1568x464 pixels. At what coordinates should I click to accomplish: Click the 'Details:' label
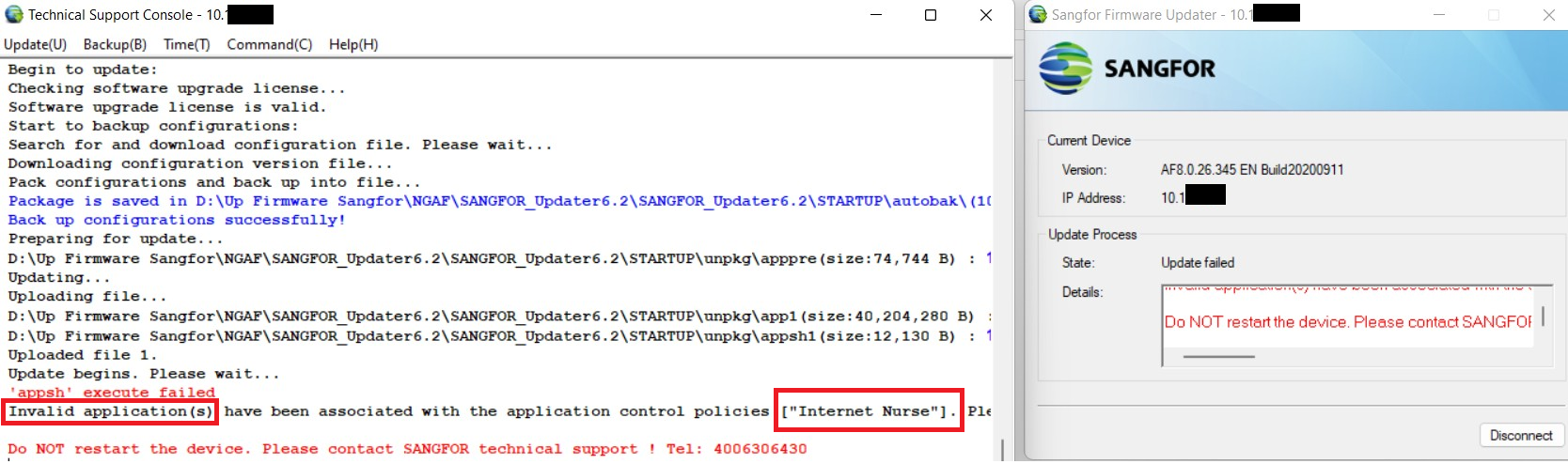point(1082,292)
